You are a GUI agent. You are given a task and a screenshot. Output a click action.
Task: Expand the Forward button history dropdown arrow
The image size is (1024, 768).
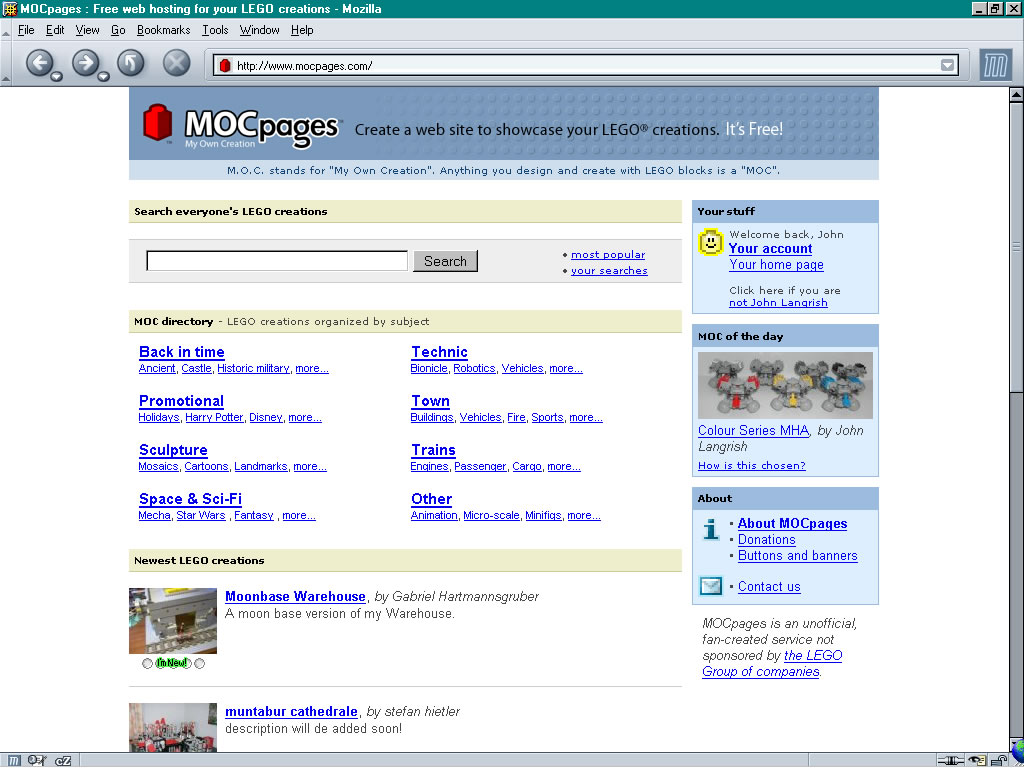[x=103, y=77]
